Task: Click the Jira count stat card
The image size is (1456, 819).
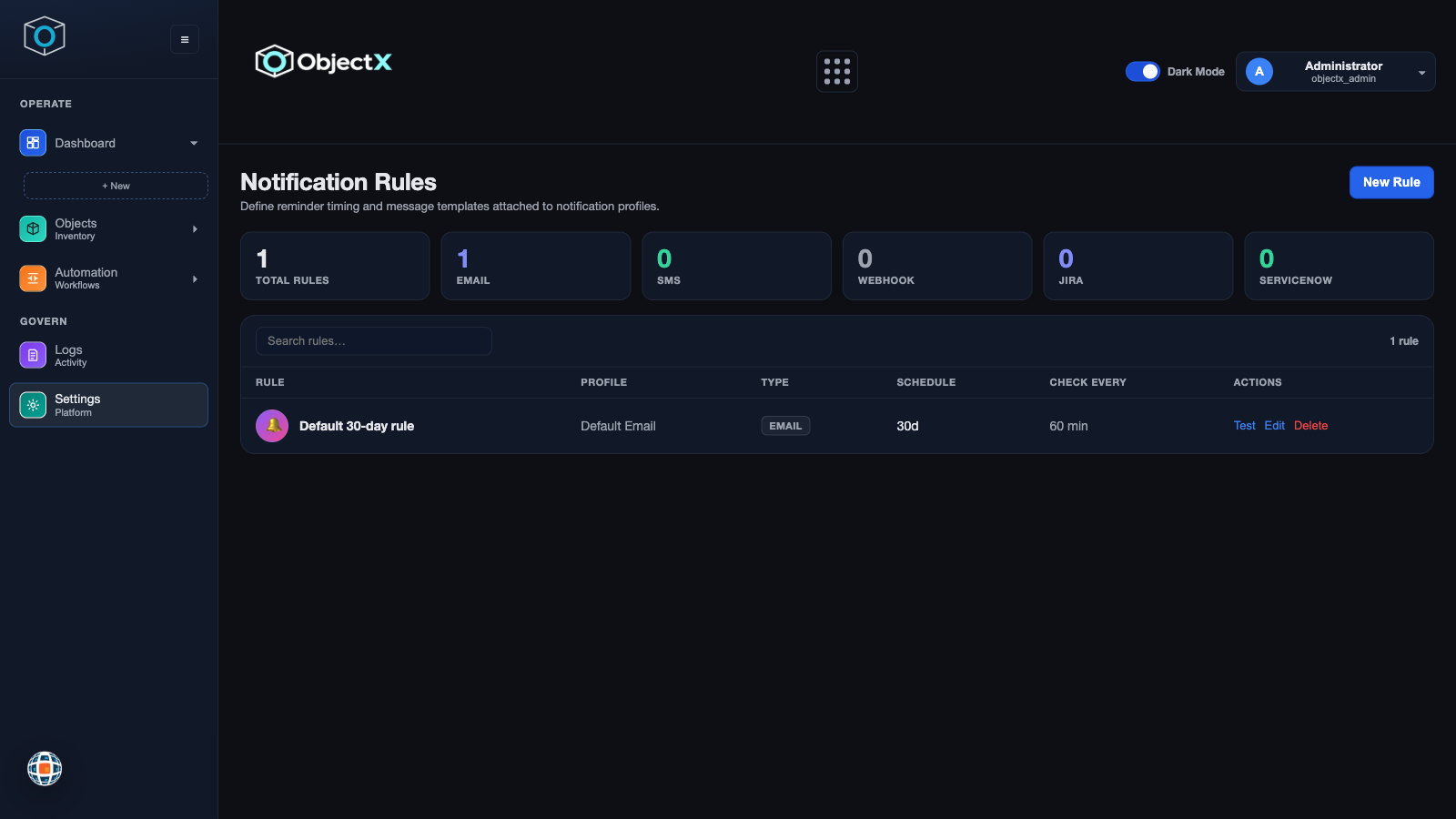Action: coord(1138,266)
